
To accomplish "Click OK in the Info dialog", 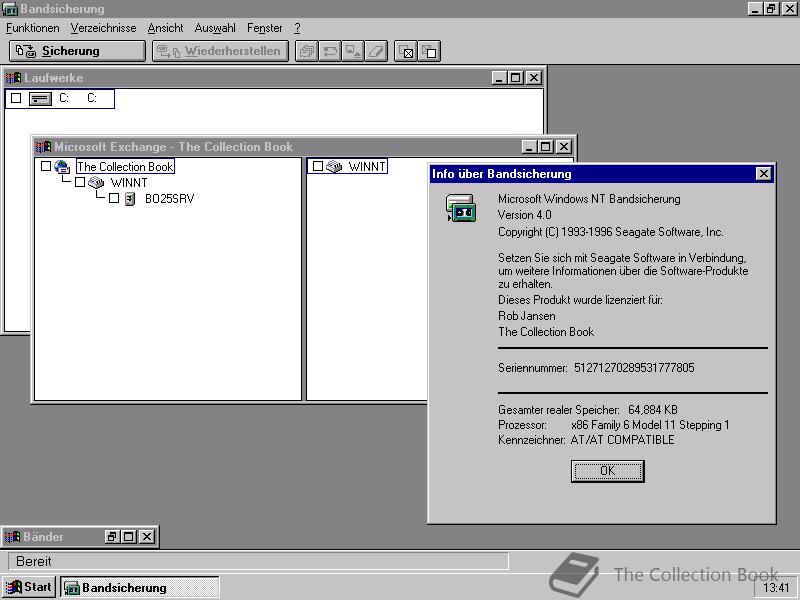I will coord(608,471).
